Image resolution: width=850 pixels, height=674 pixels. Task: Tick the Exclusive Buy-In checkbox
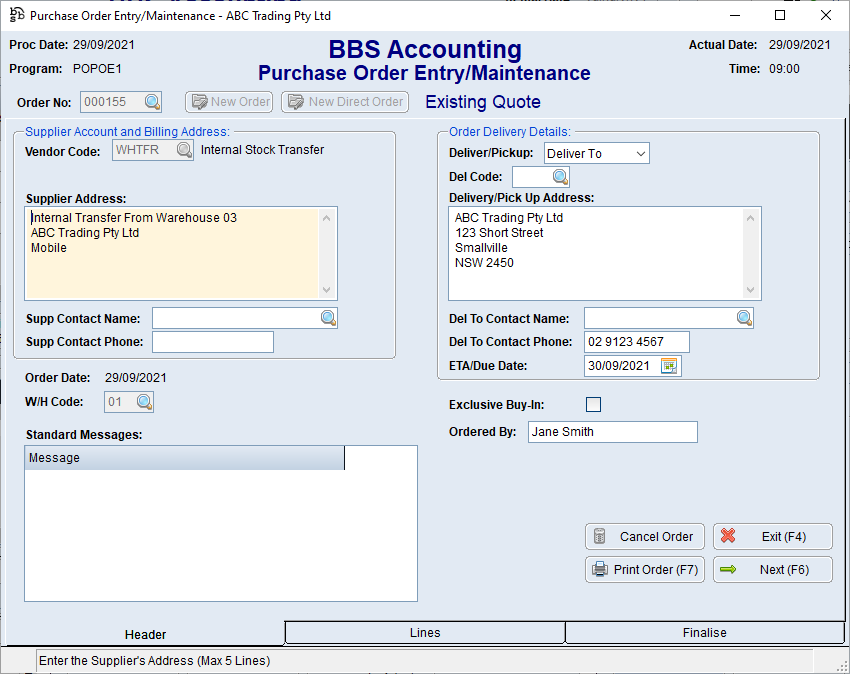point(593,405)
